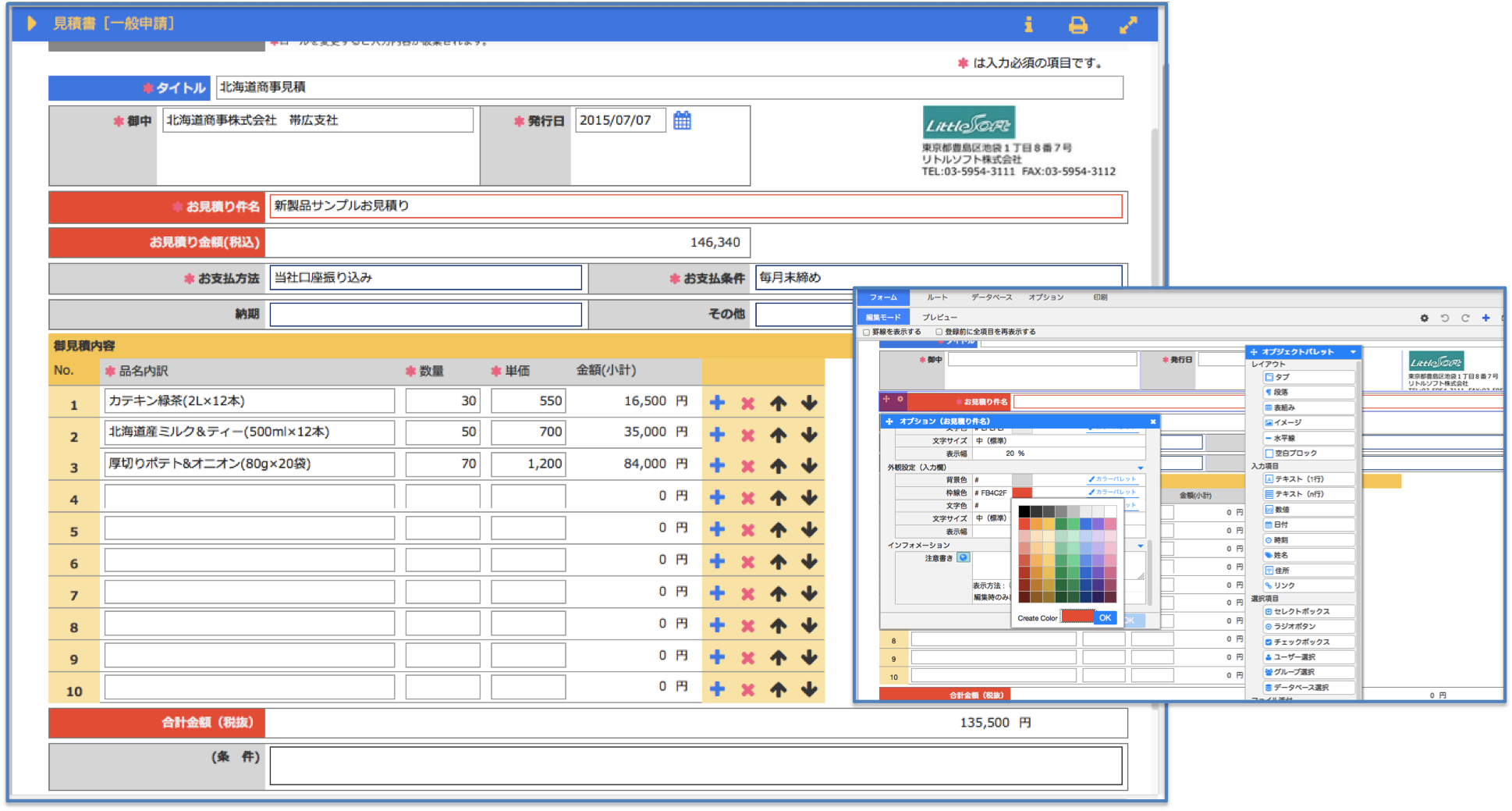
Task: Open カラーパレット link for 枠線色
Action: 1113,493
